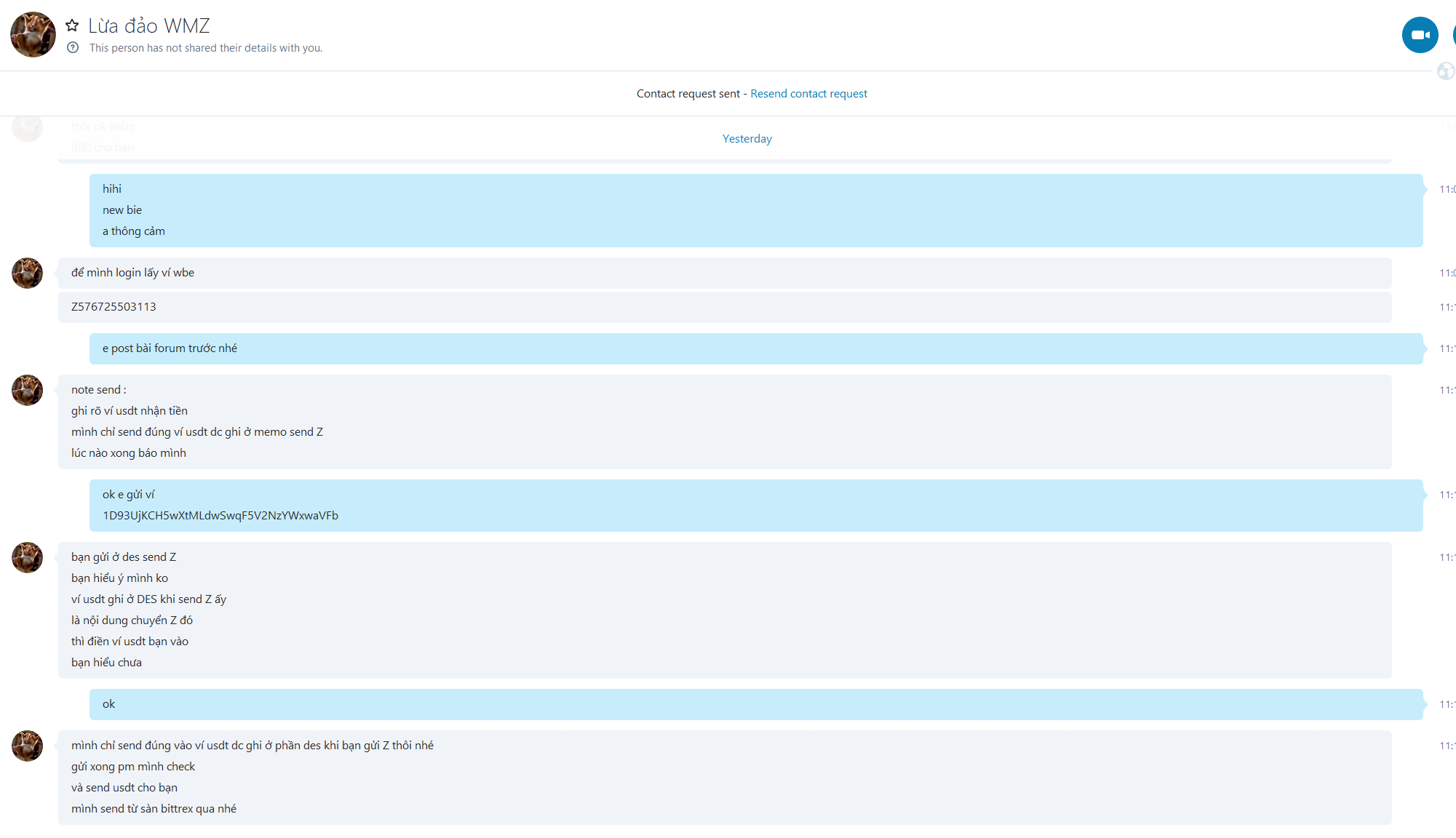Image resolution: width=1456 pixels, height=838 pixels.
Task: Click the 'hihi new bie' message bubble
Action: [122, 210]
